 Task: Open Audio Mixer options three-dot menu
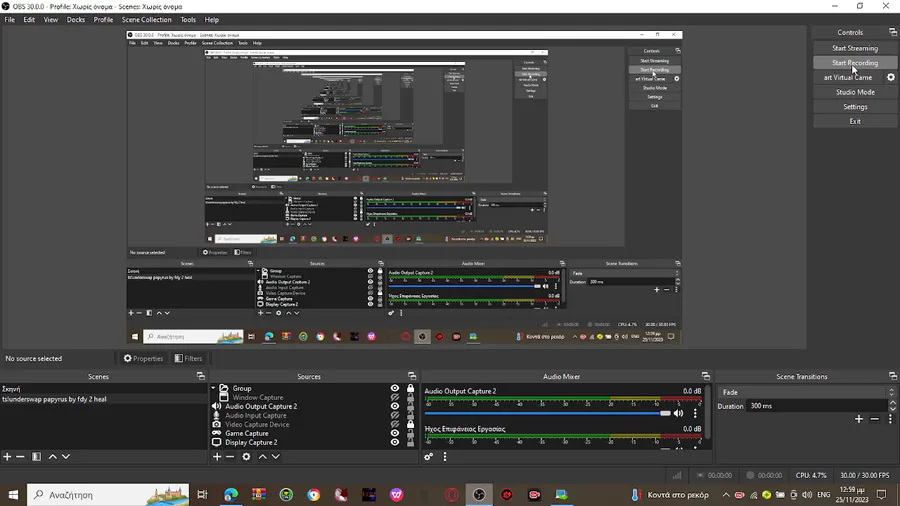(x=445, y=457)
